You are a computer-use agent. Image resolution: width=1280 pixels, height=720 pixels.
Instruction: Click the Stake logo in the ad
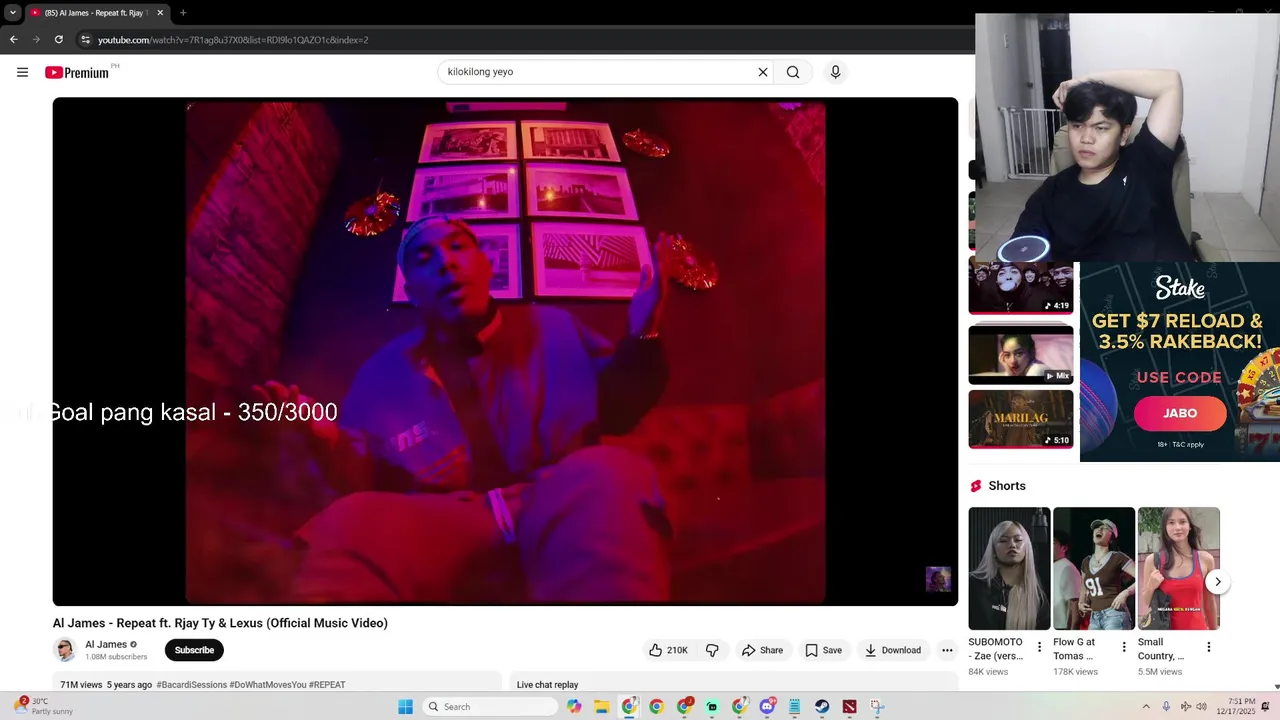click(1180, 288)
